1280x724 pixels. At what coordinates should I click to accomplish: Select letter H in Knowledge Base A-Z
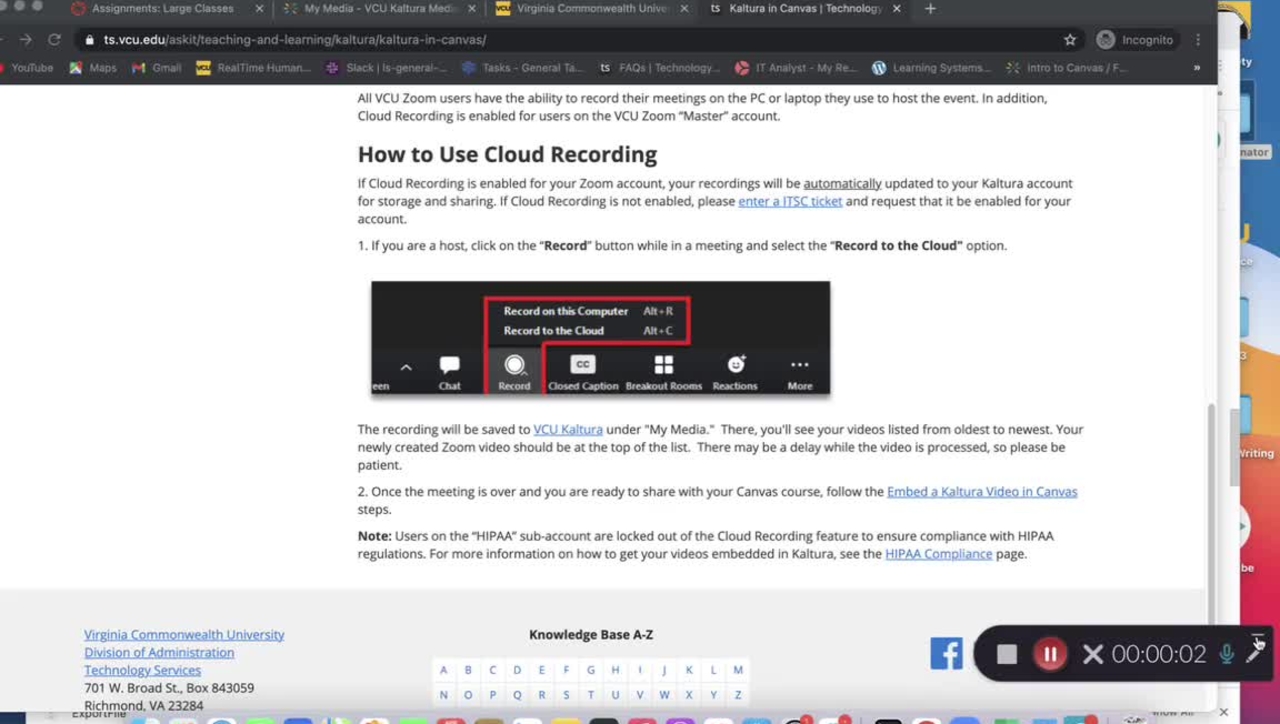(615, 670)
